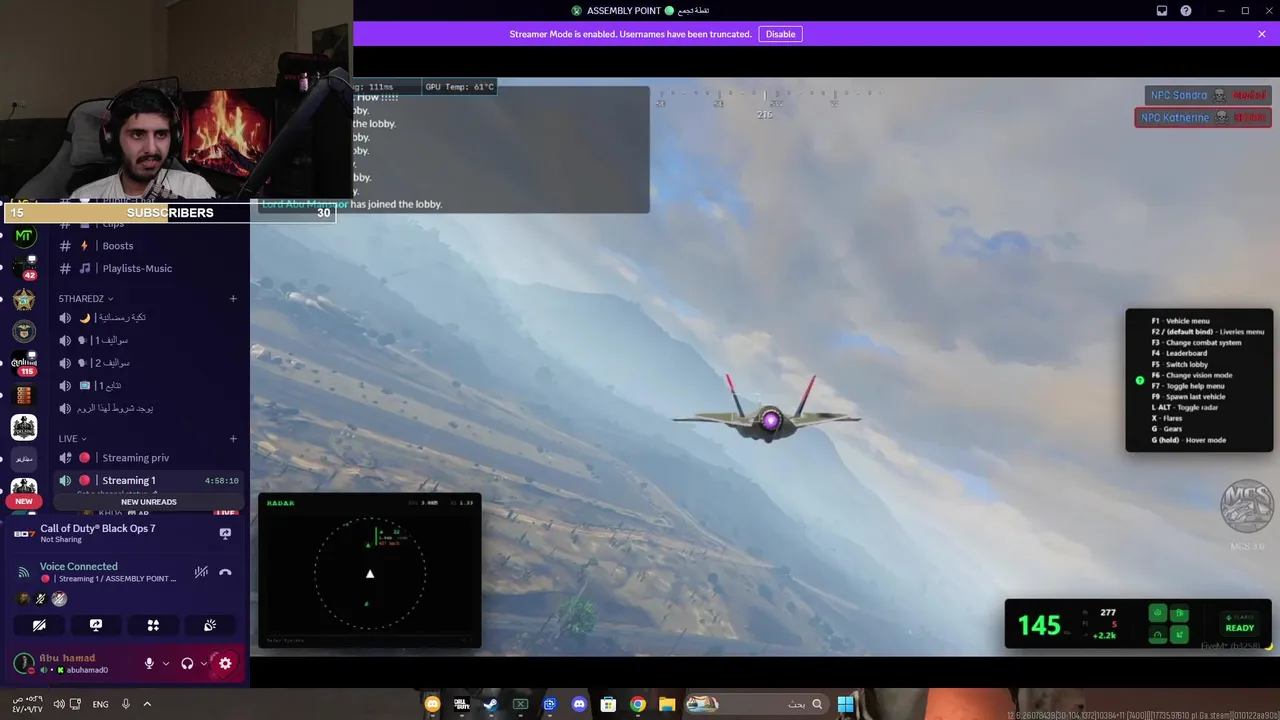1280x720 pixels.
Task: Join the Streaming priv voice channel
Action: [x=148, y=458]
